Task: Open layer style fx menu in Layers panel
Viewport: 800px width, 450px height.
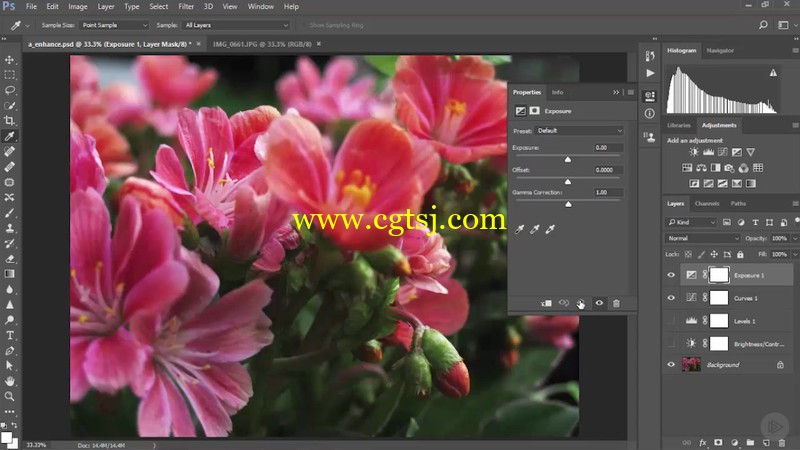Action: [x=703, y=442]
